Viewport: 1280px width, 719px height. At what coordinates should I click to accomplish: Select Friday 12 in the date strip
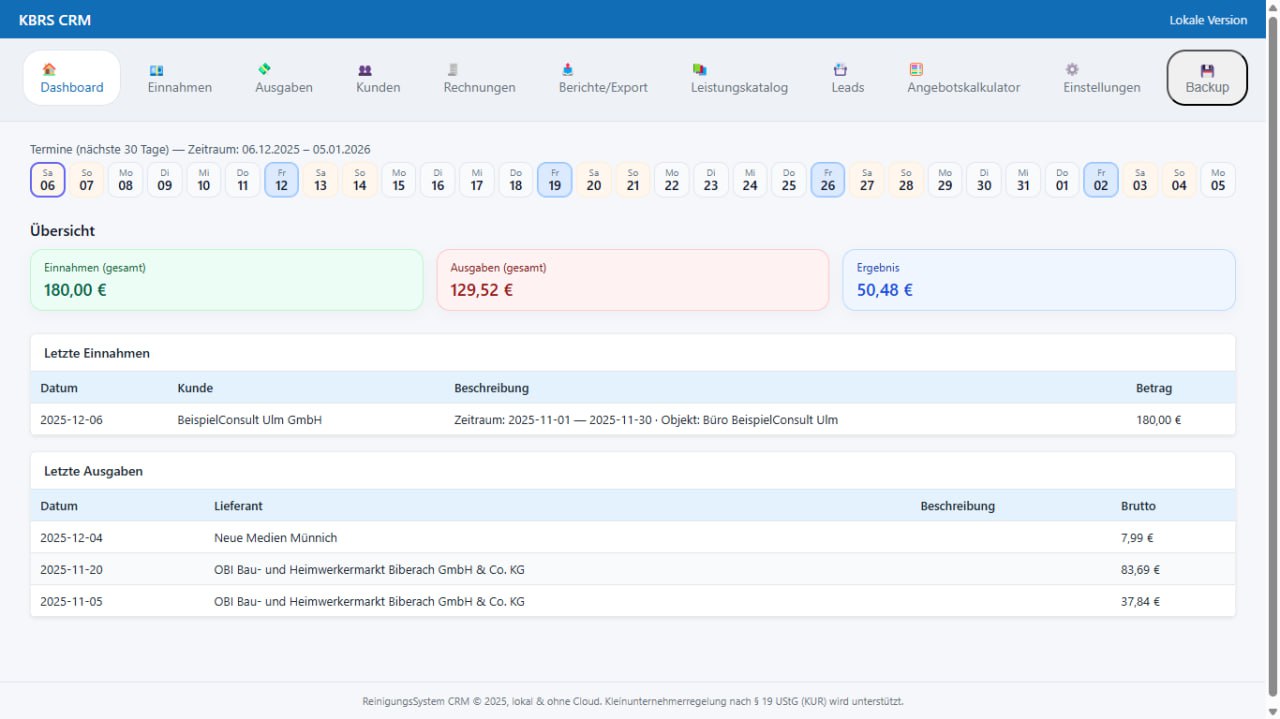click(282, 180)
